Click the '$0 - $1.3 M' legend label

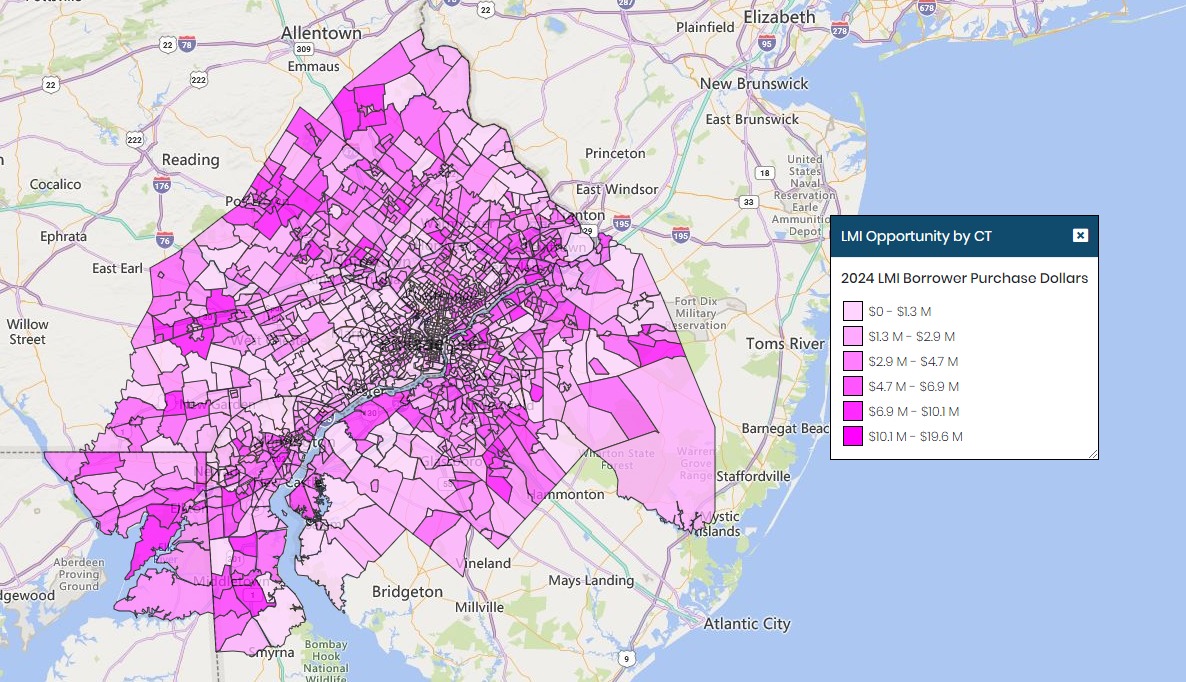pos(899,312)
